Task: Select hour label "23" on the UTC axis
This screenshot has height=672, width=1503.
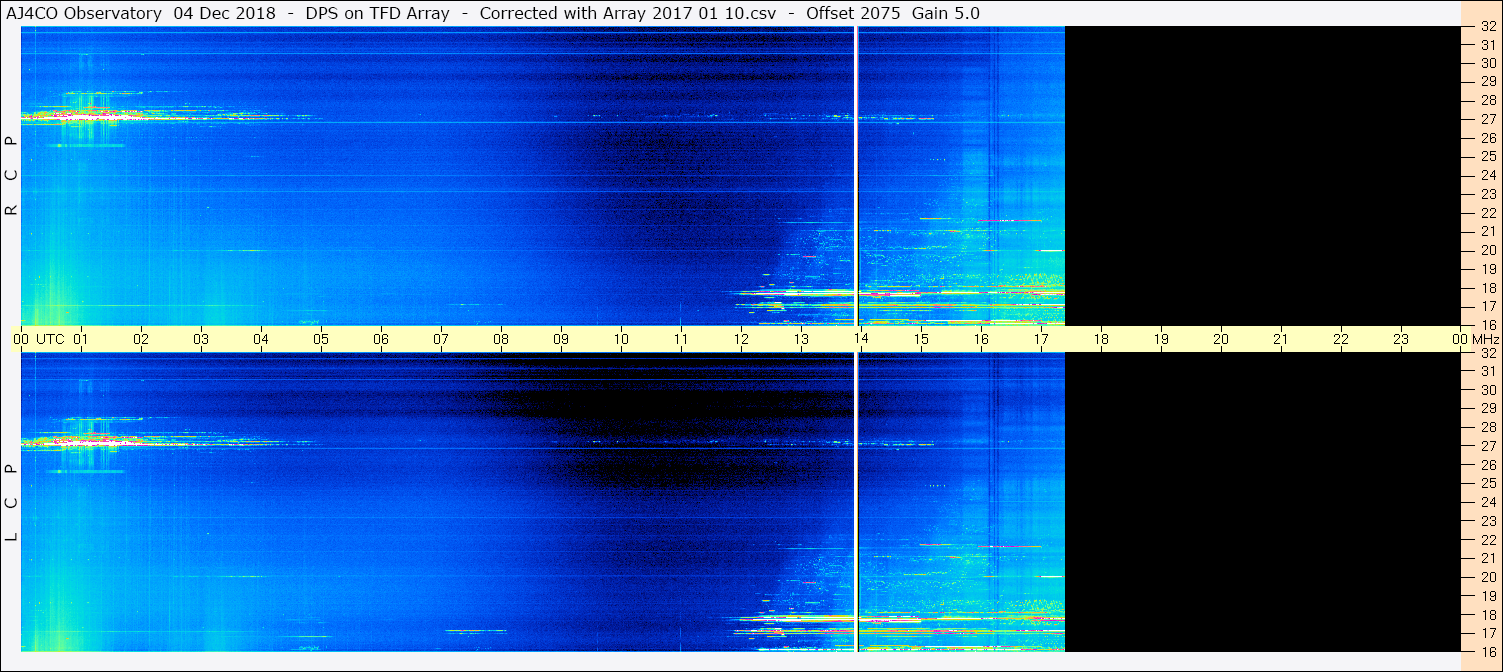Action: (x=1401, y=339)
